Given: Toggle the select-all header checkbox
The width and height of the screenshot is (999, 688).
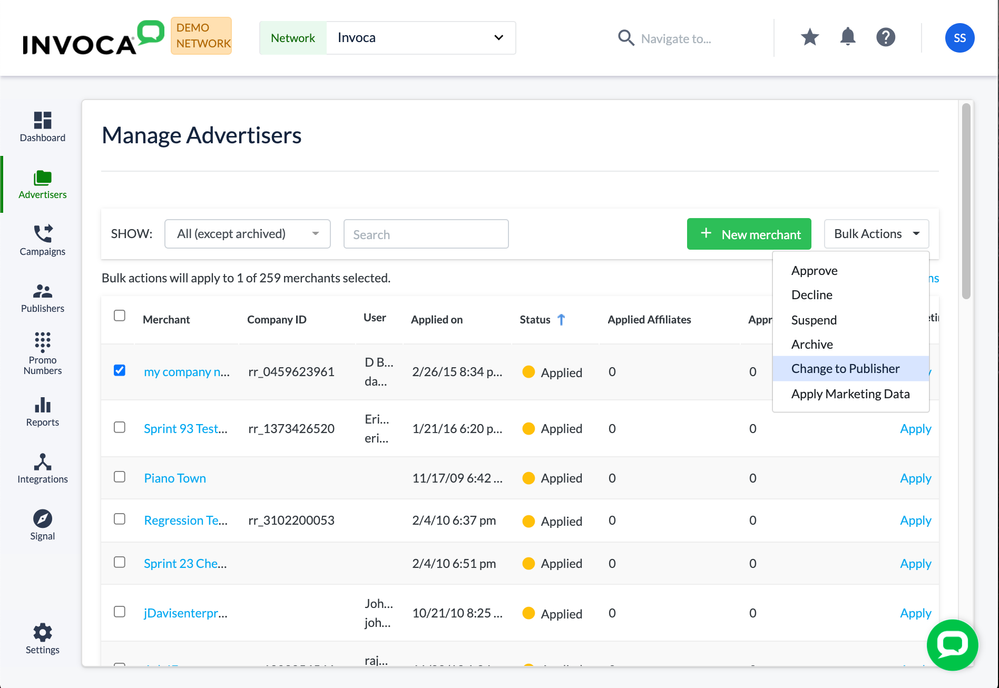Looking at the screenshot, I should (120, 316).
